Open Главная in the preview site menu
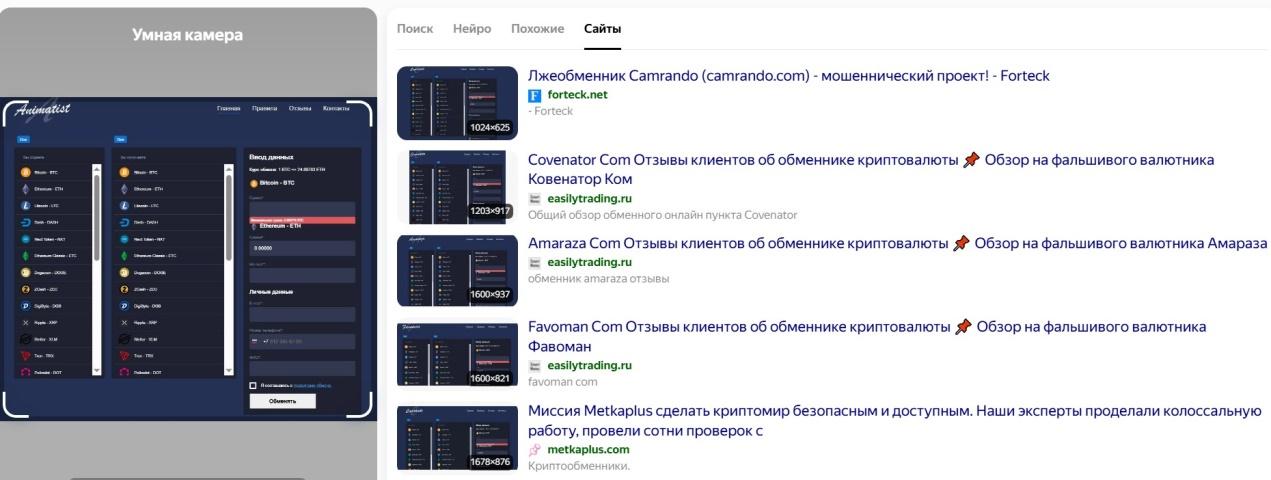 click(229, 108)
